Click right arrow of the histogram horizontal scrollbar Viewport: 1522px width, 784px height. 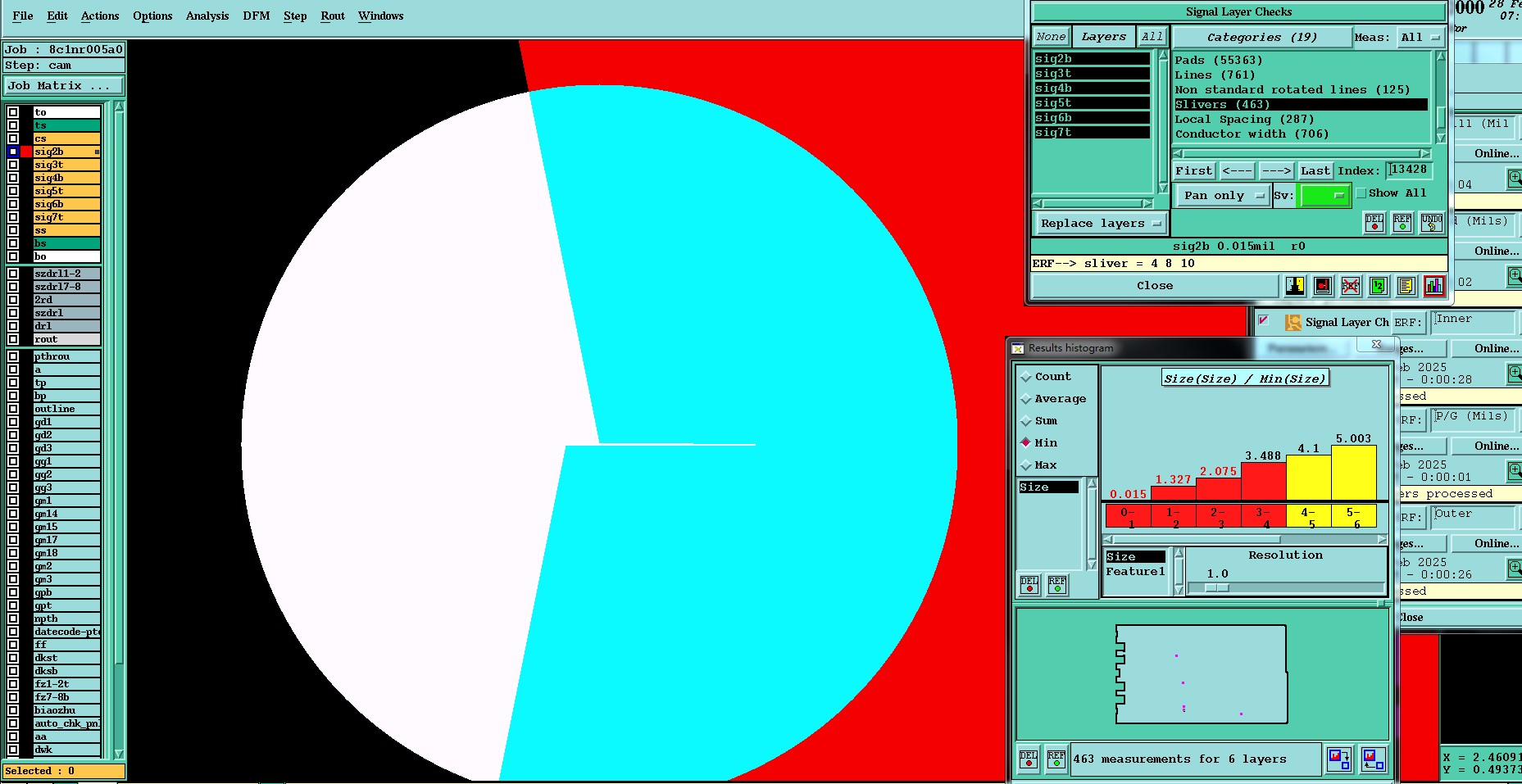pos(1382,540)
